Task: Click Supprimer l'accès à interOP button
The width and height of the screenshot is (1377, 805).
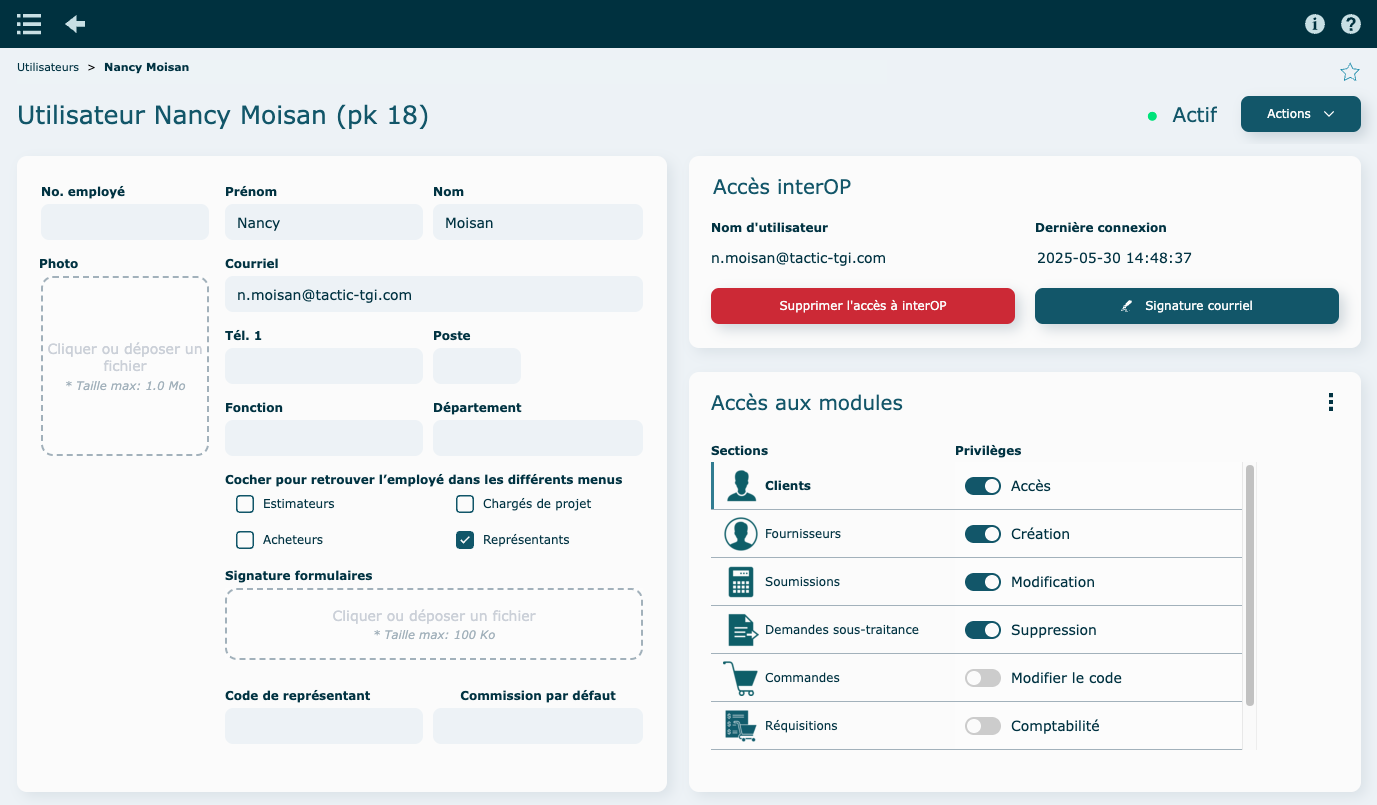Action: pyautogui.click(x=862, y=306)
